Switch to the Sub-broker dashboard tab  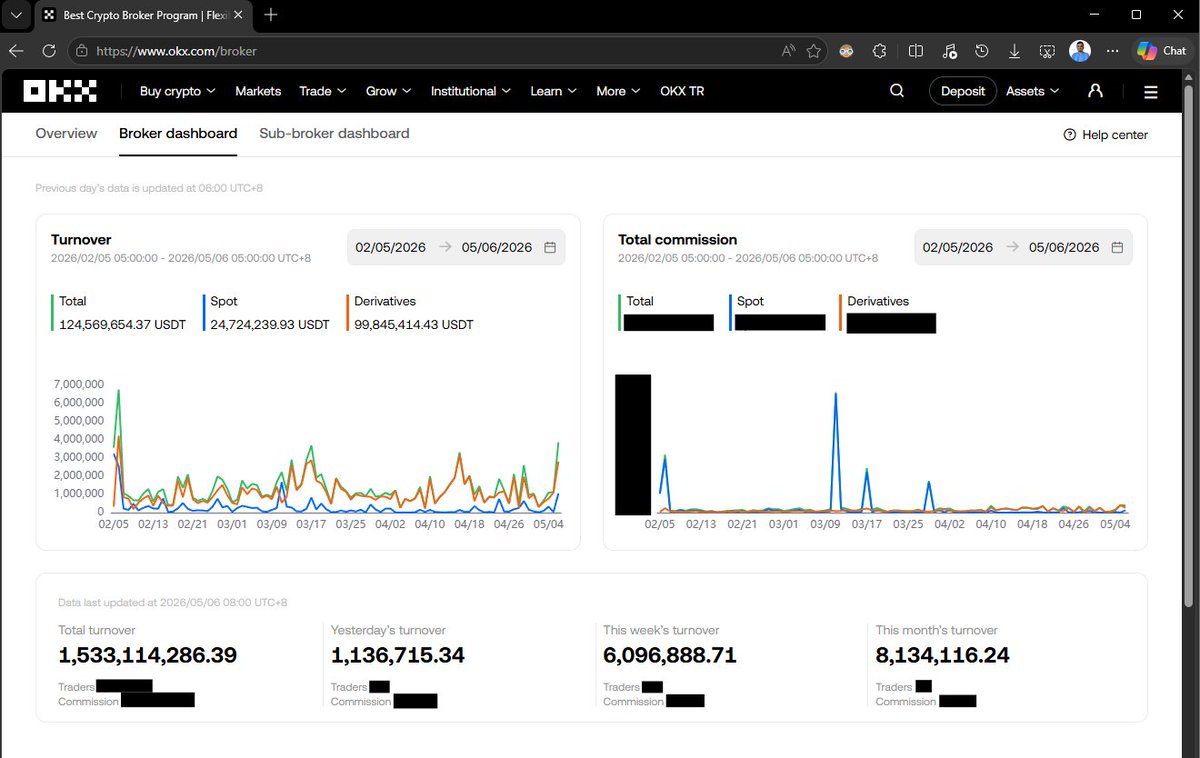[334, 133]
